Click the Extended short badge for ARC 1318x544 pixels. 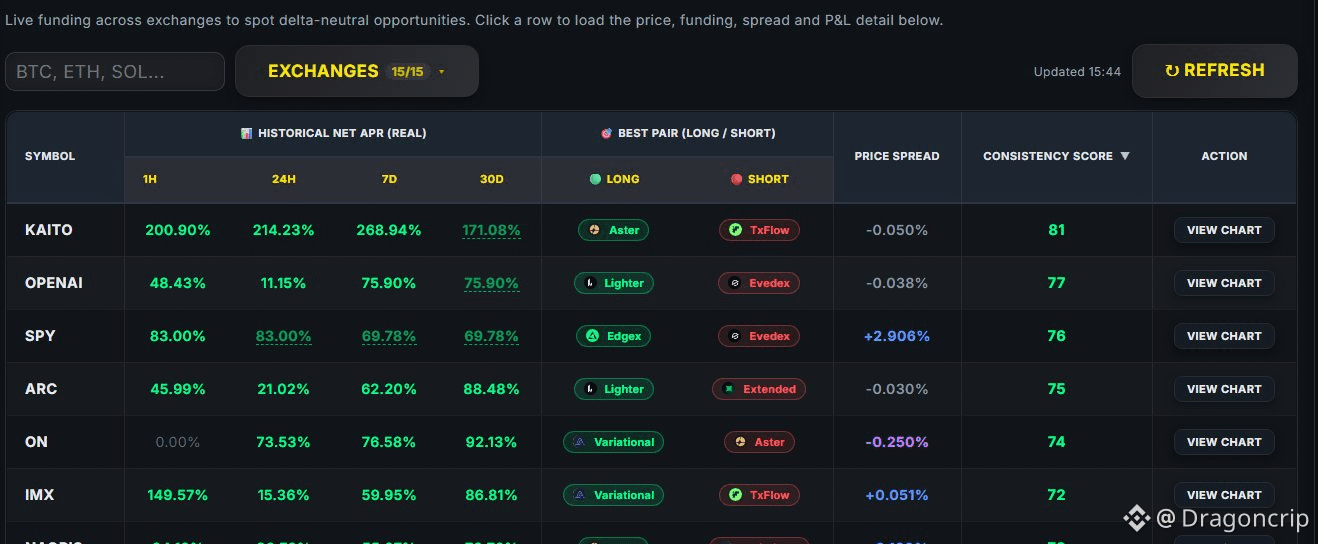pyautogui.click(x=759, y=389)
